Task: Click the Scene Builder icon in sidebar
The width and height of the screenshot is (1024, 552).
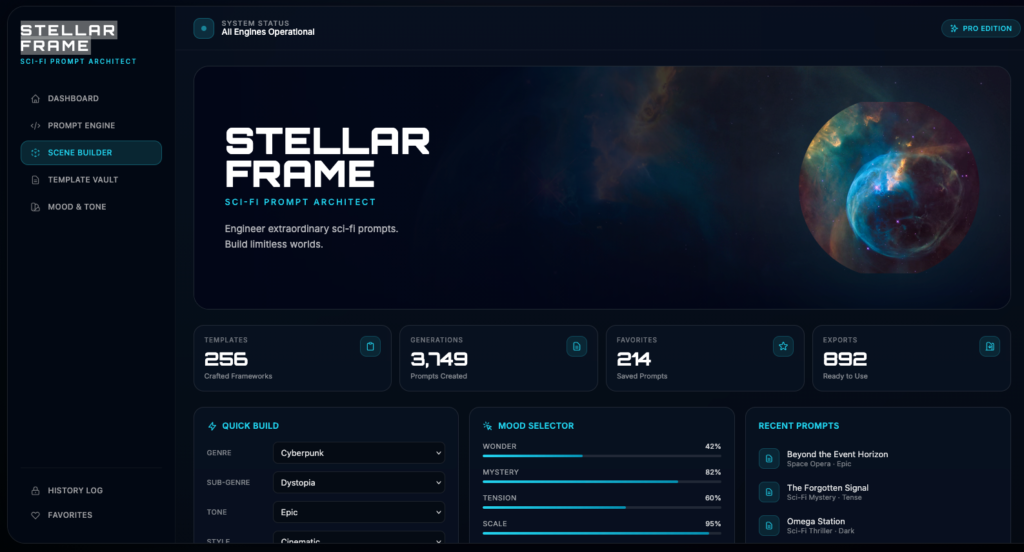Action: point(35,153)
